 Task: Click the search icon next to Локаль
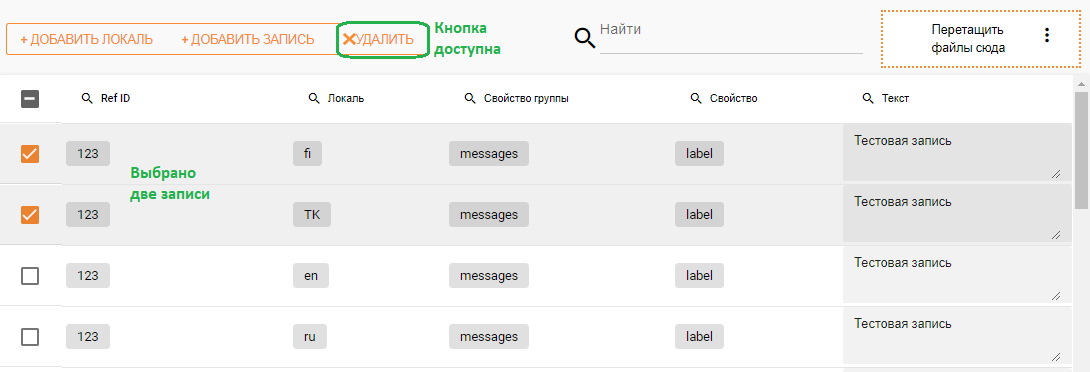click(x=314, y=99)
